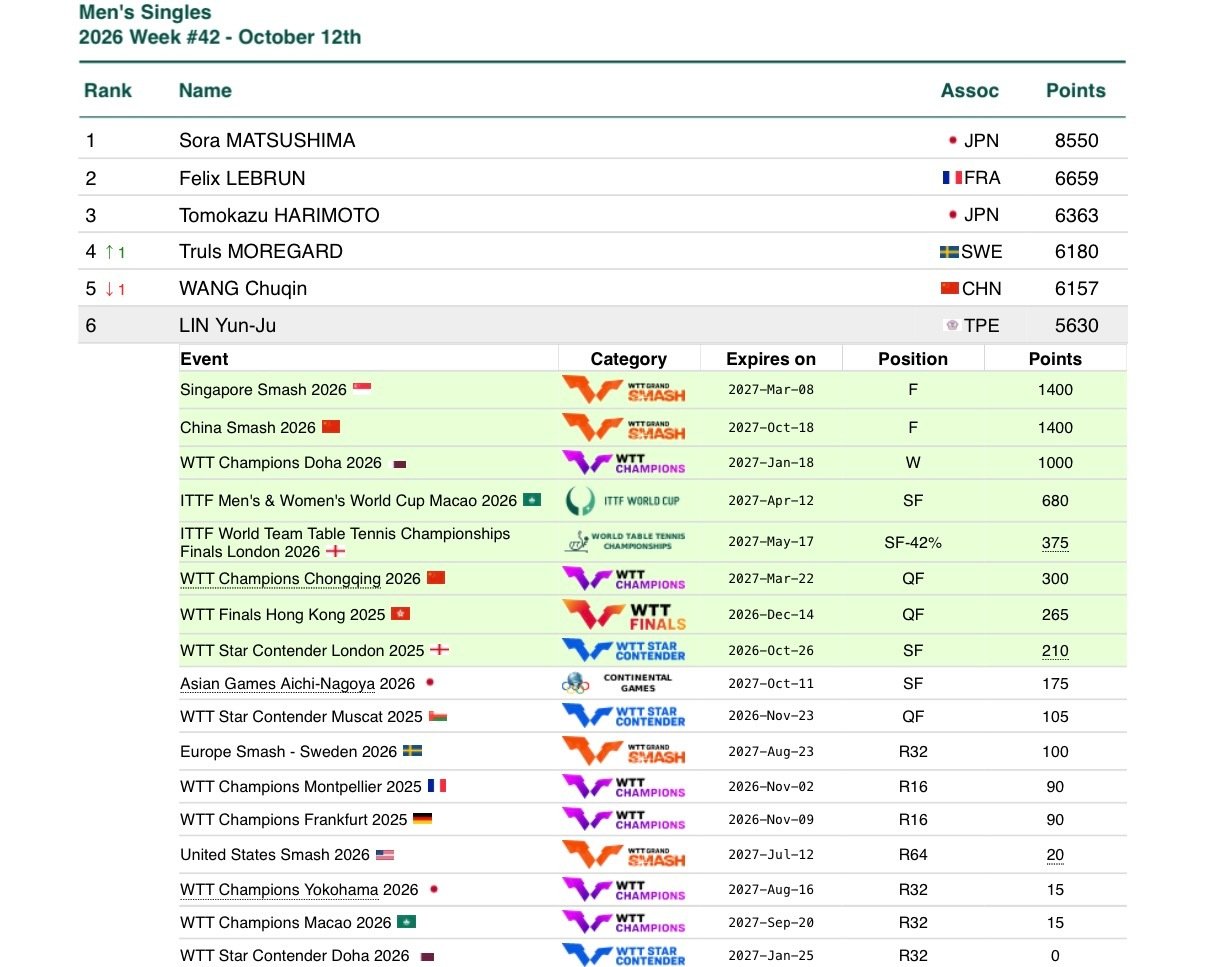Screen dimensions: 1206x967
Task: Click the Men's Singles heading
Action: [146, 13]
